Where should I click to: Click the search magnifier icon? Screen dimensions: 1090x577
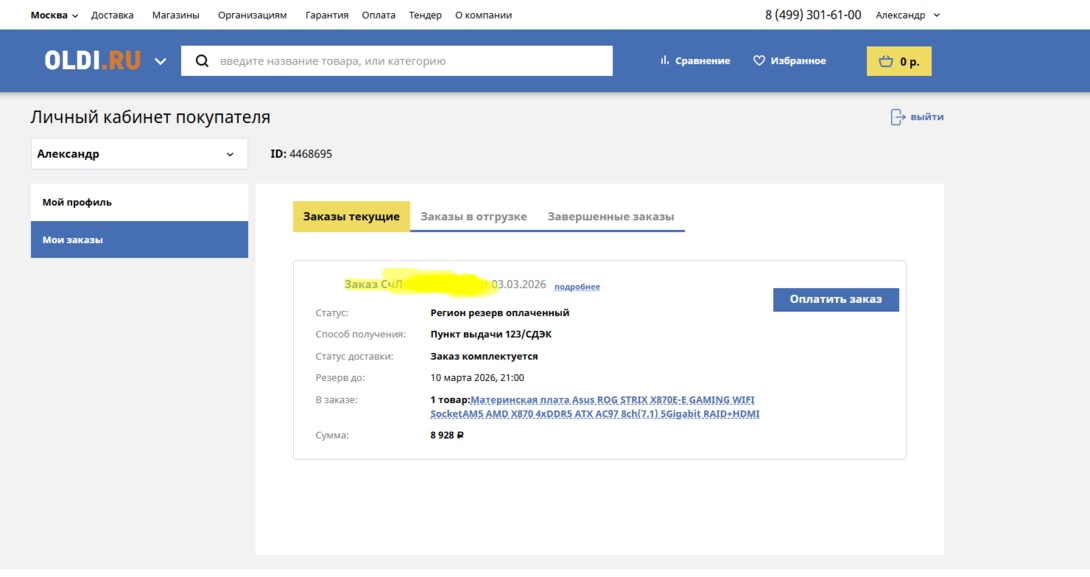pyautogui.click(x=202, y=61)
